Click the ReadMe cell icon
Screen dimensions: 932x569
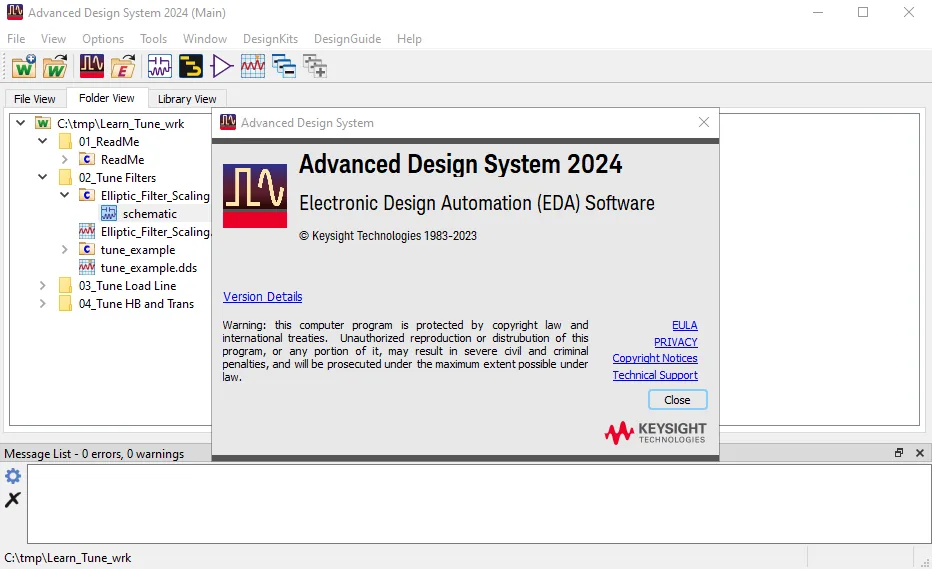87,159
